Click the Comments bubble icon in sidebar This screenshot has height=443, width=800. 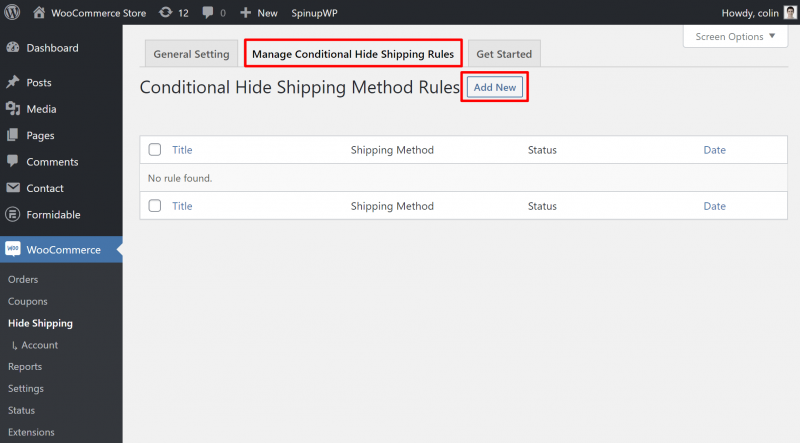pyautogui.click(x=13, y=161)
